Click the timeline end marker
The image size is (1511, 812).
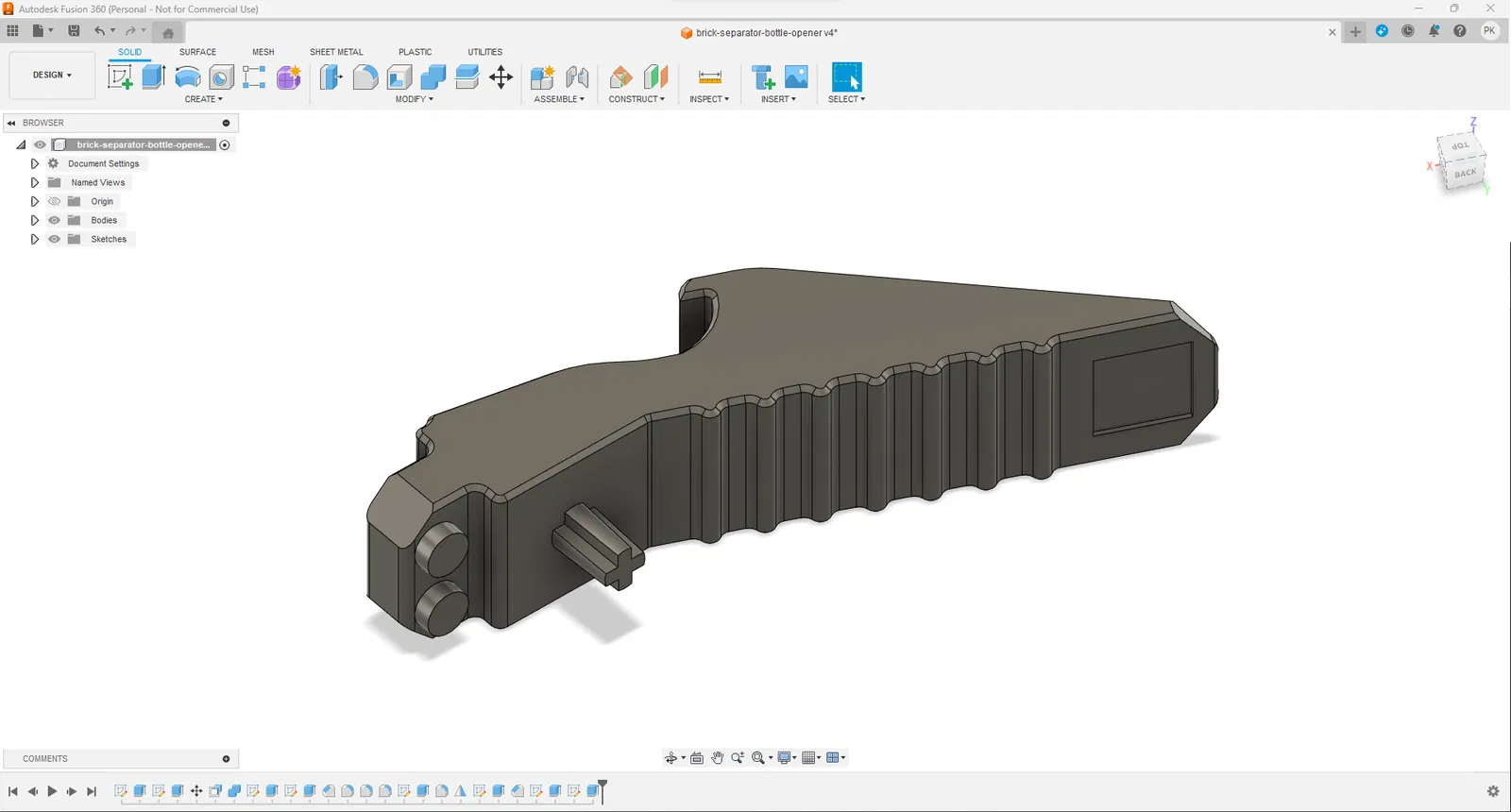click(603, 787)
